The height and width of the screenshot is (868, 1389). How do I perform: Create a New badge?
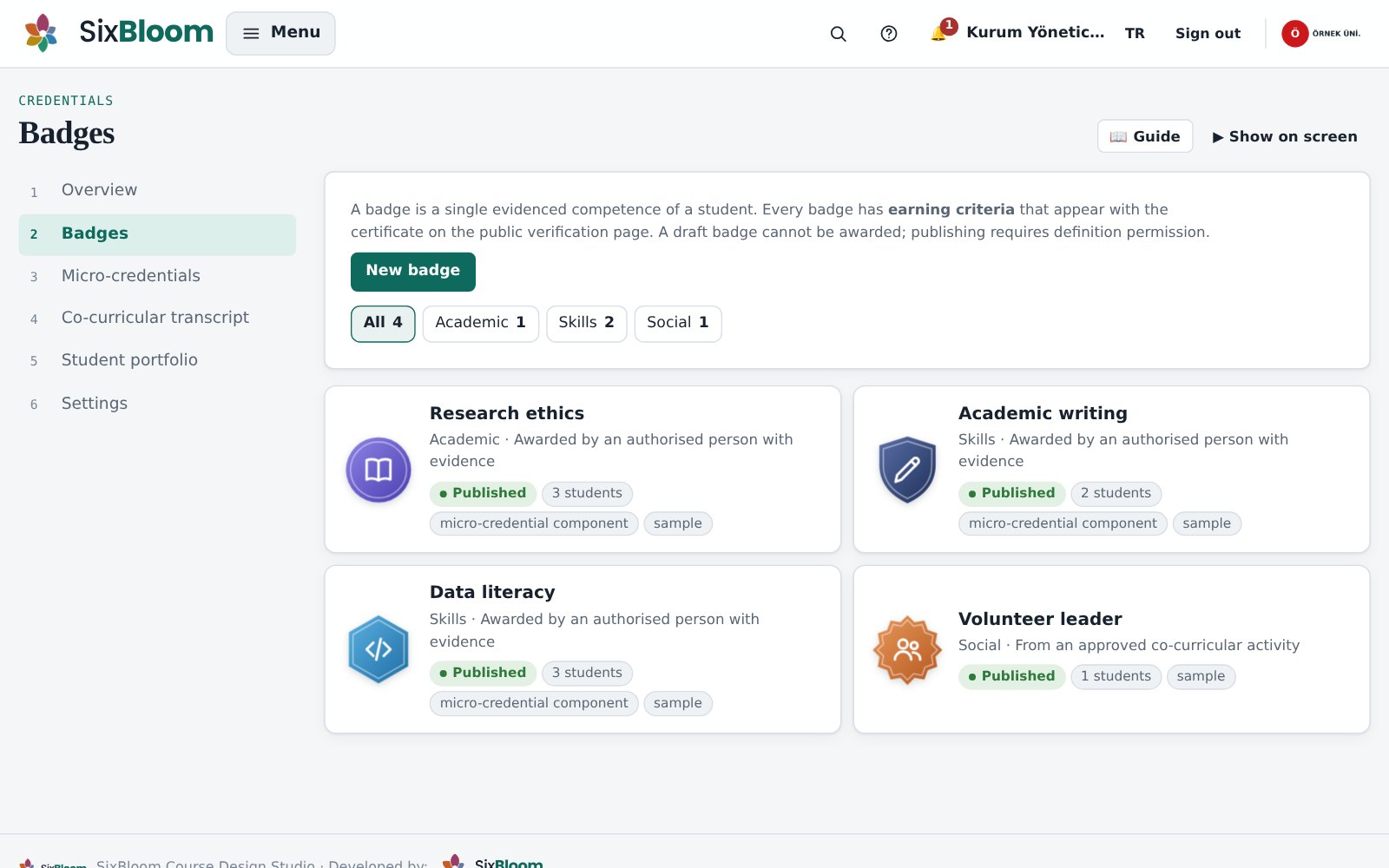413,272
